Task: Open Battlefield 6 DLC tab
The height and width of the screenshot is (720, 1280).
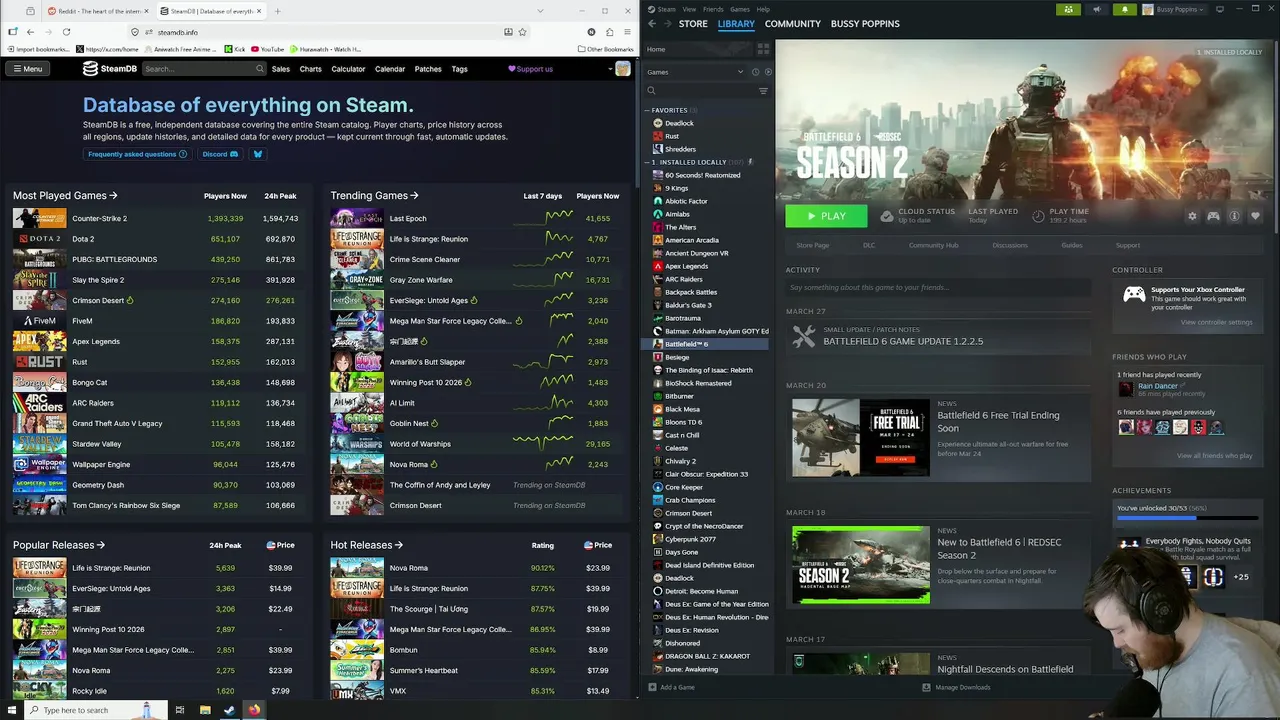Action: (x=869, y=245)
